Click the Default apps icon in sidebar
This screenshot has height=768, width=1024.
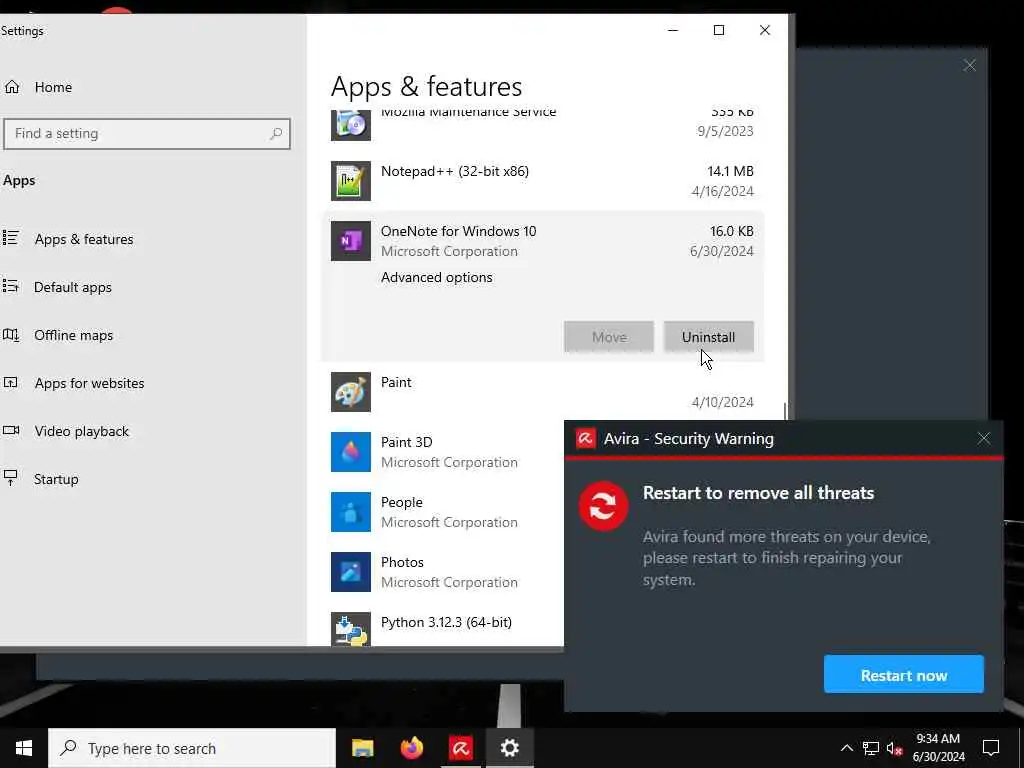(10, 286)
